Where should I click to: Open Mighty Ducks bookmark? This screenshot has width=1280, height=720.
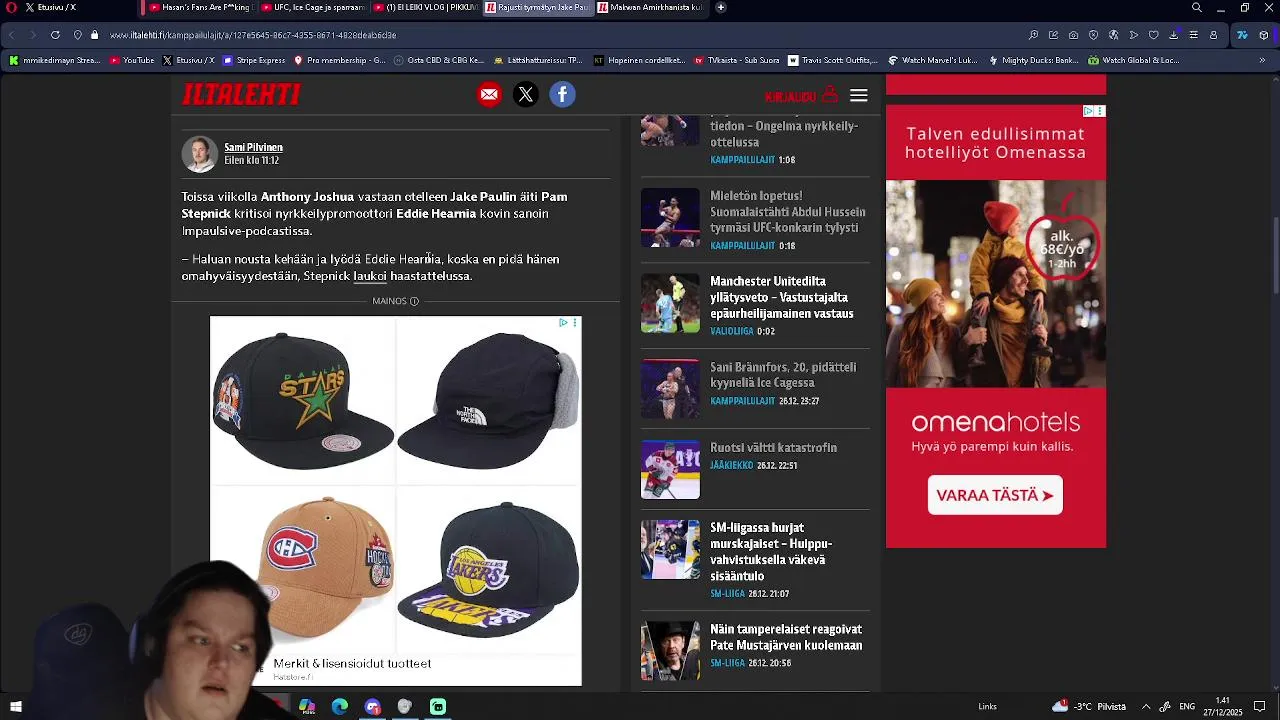pos(1033,61)
